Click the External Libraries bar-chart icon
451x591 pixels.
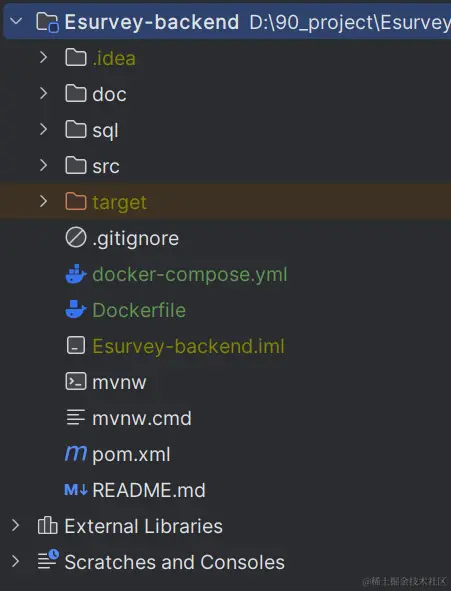(47, 525)
